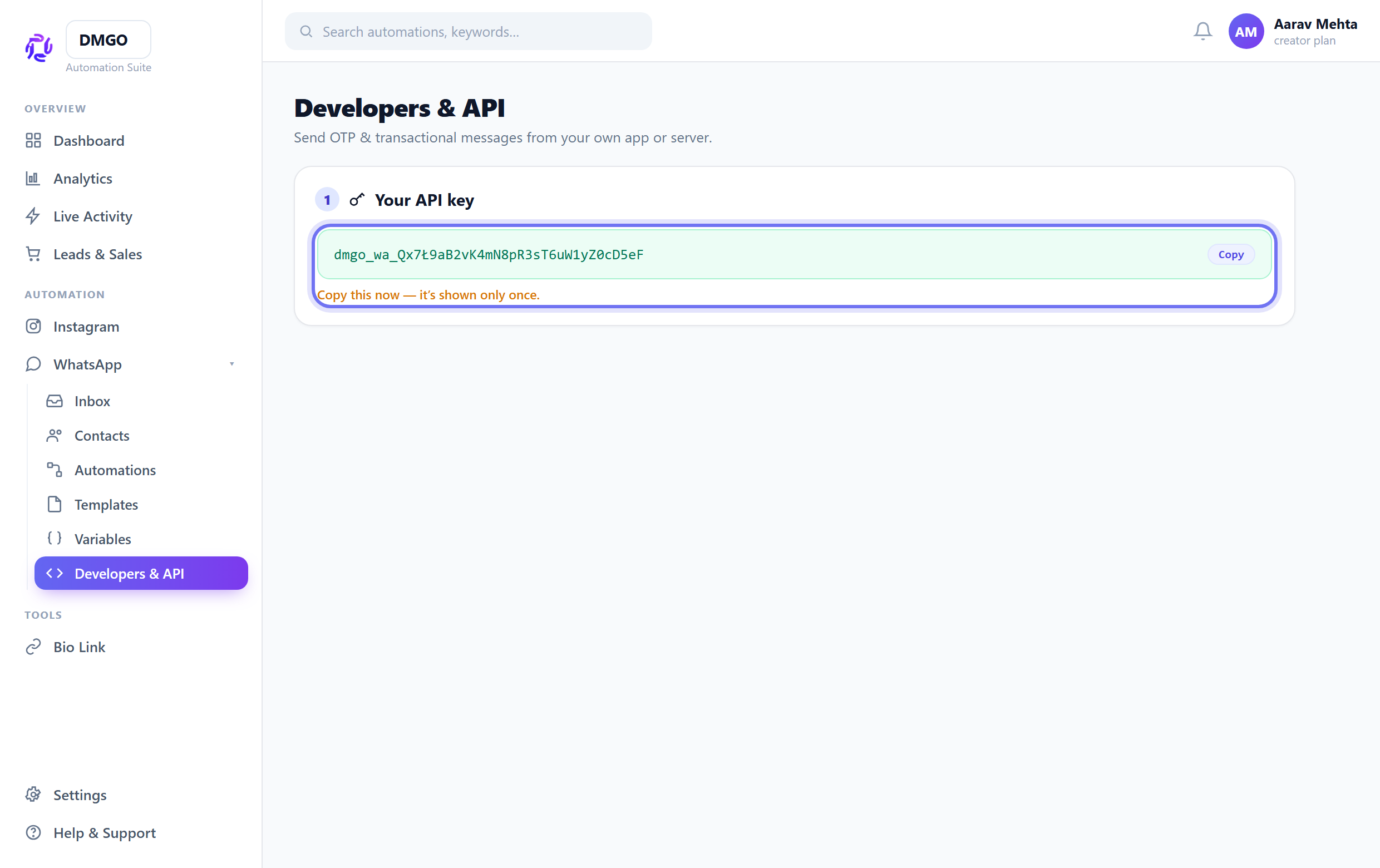1380x868 pixels.
Task: Click the 'Copy this now' warning text
Action: [428, 294]
